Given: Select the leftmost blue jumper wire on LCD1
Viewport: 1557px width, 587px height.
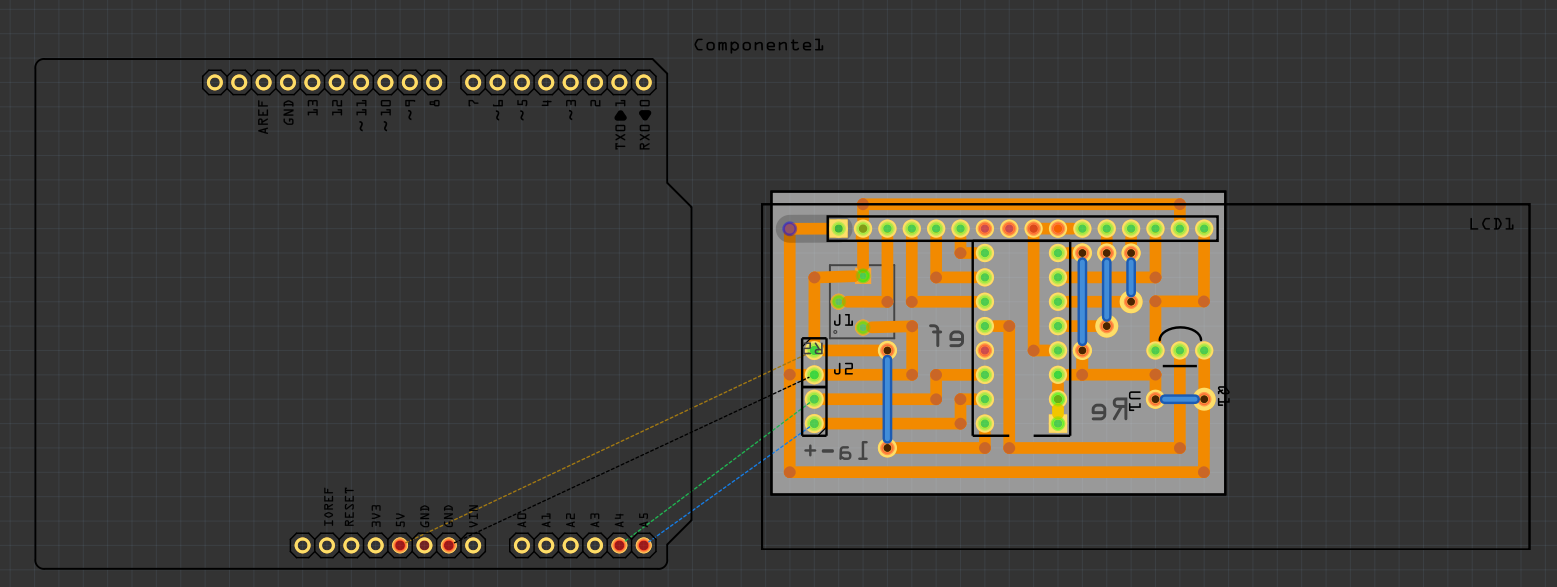Looking at the screenshot, I should tap(888, 400).
